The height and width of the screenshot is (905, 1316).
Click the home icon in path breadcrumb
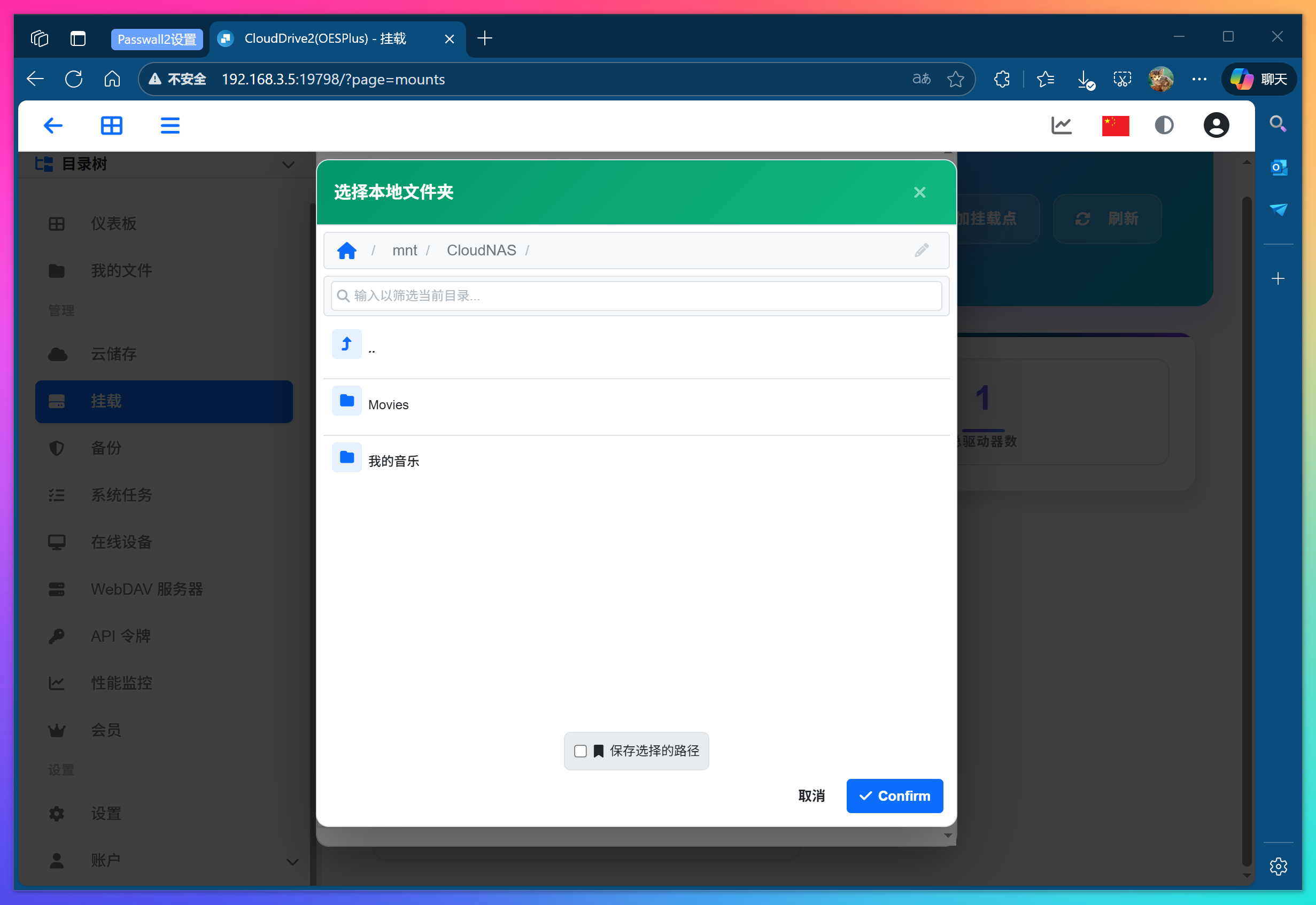[346, 250]
